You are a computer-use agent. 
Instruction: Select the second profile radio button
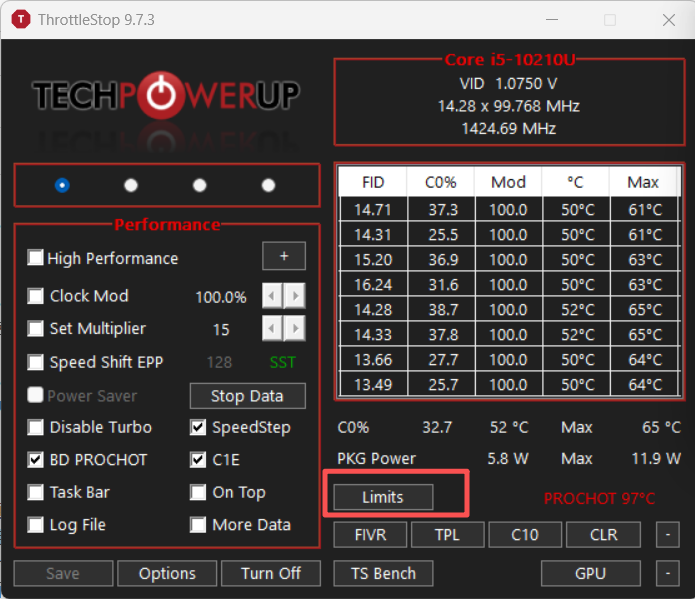(x=131, y=185)
